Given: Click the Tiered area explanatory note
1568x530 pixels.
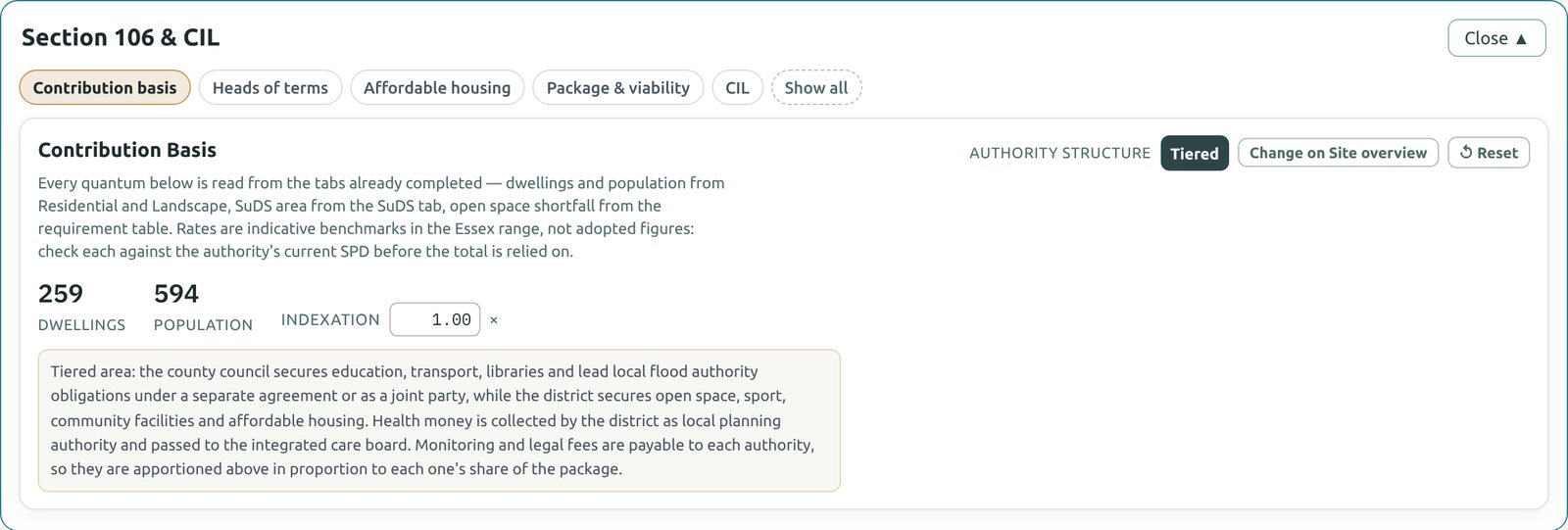Looking at the screenshot, I should [439, 420].
